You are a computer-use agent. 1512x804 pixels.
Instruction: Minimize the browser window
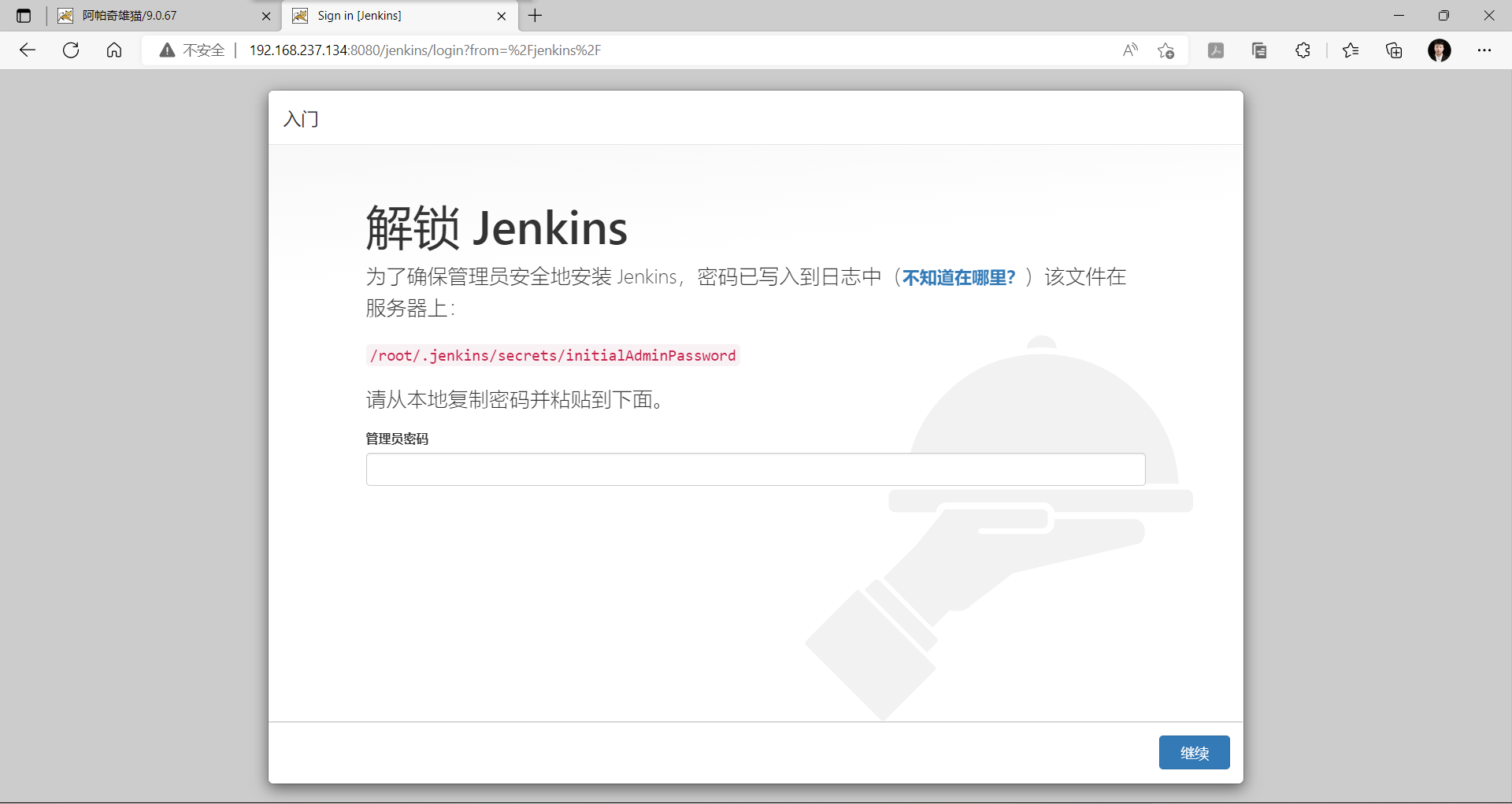tap(1399, 16)
